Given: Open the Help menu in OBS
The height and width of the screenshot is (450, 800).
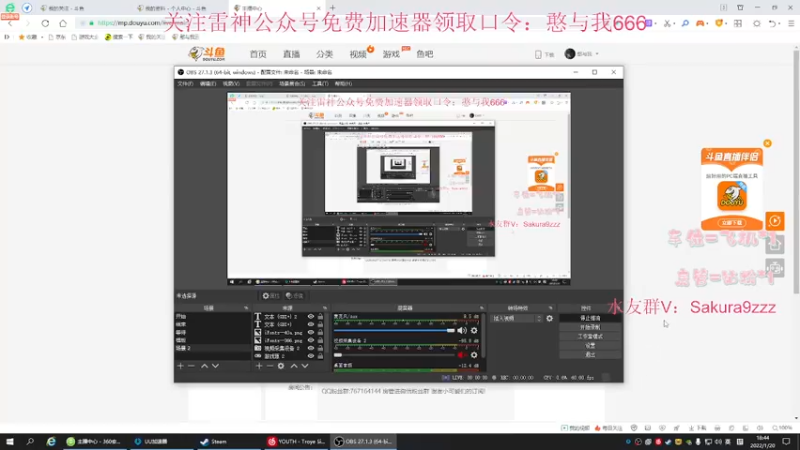Looking at the screenshot, I should (x=343, y=84).
